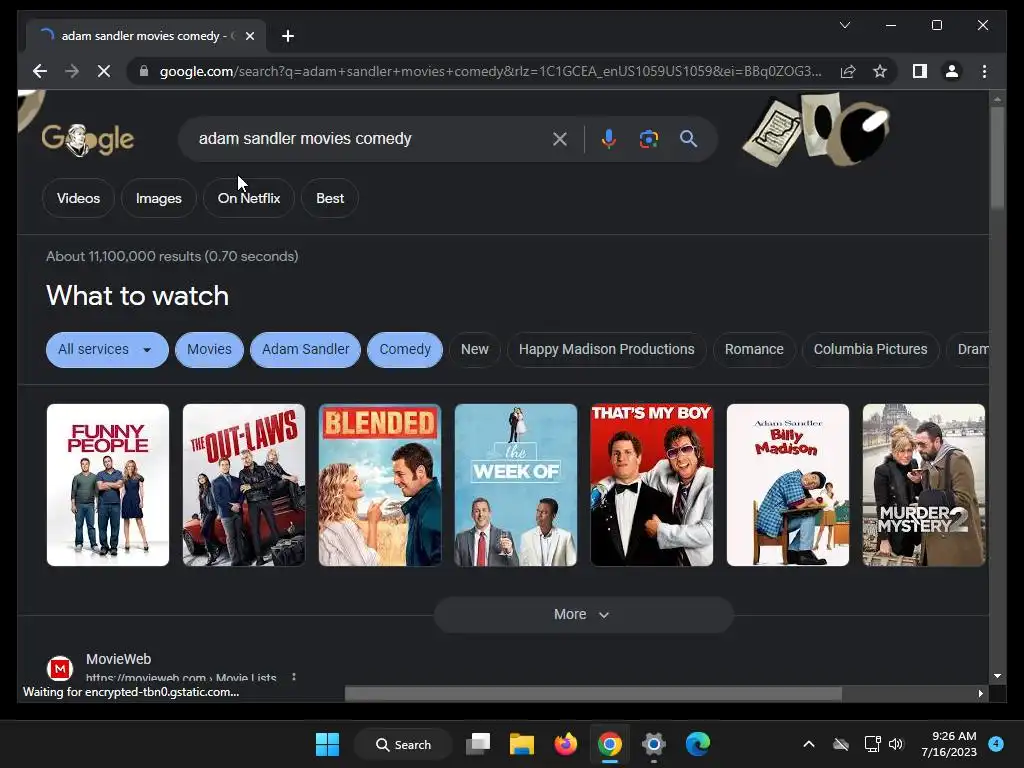Open The Week Of poster
This screenshot has height=768, width=1024.
[516, 485]
